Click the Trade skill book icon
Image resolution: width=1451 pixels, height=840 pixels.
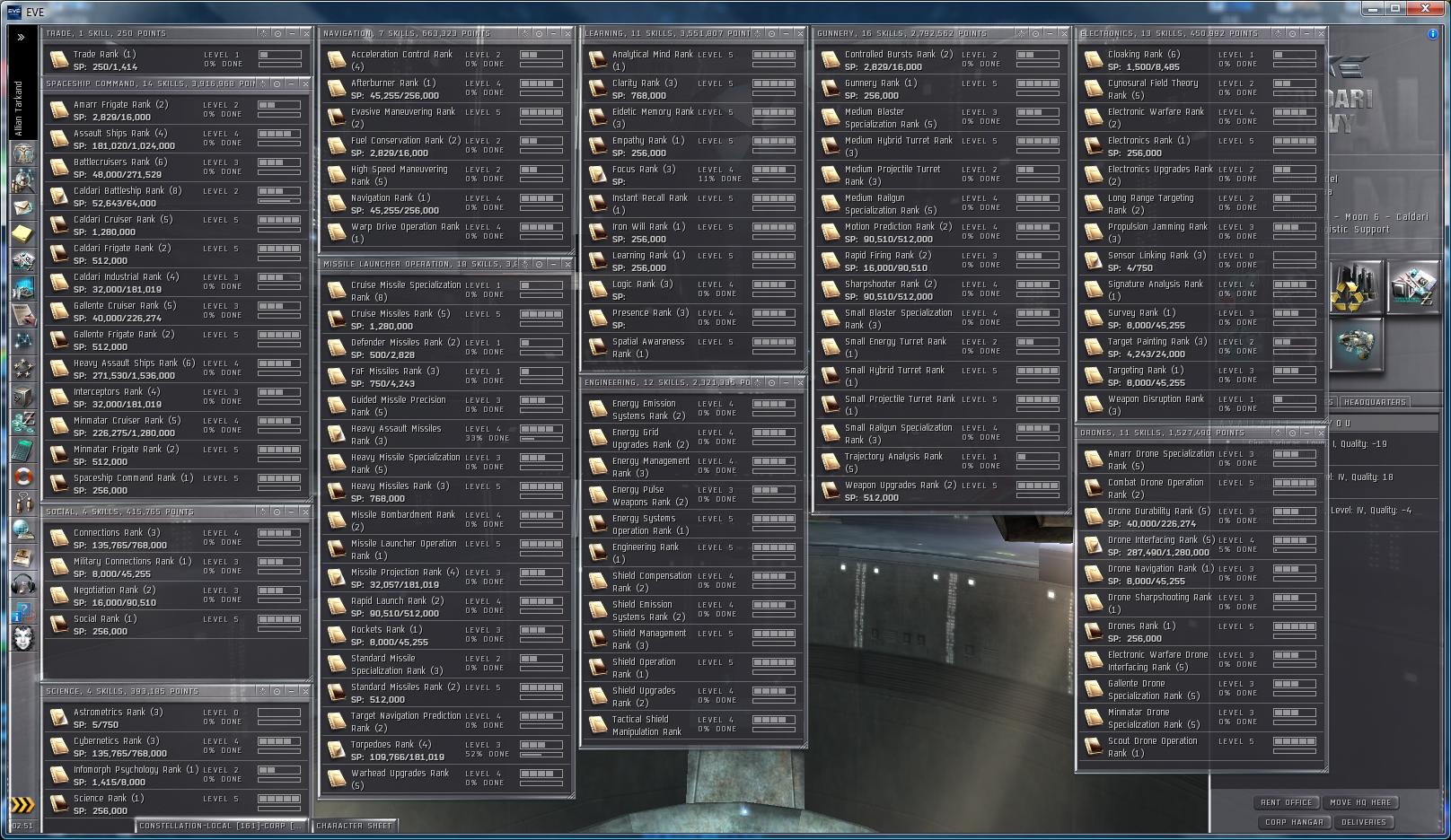(60, 60)
